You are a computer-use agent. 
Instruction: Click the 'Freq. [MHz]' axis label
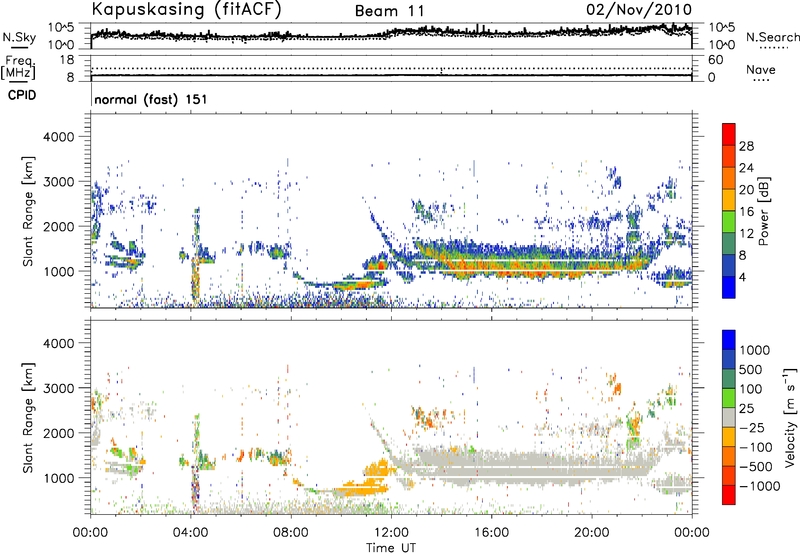tap(19, 68)
